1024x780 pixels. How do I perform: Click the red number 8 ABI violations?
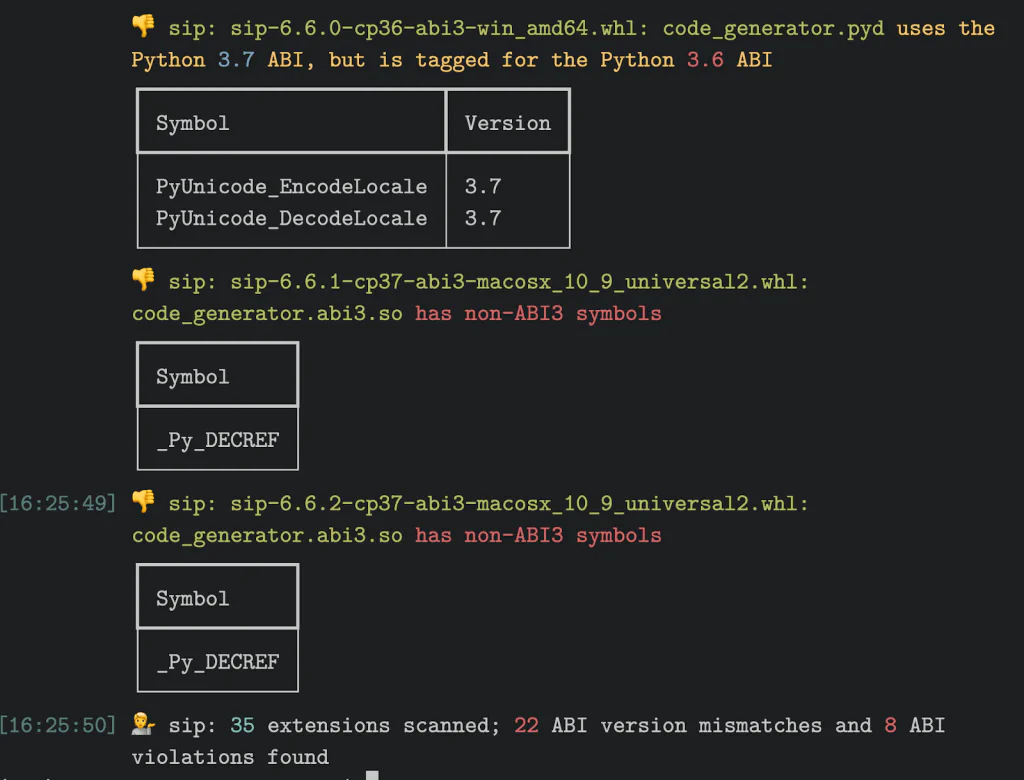point(890,726)
